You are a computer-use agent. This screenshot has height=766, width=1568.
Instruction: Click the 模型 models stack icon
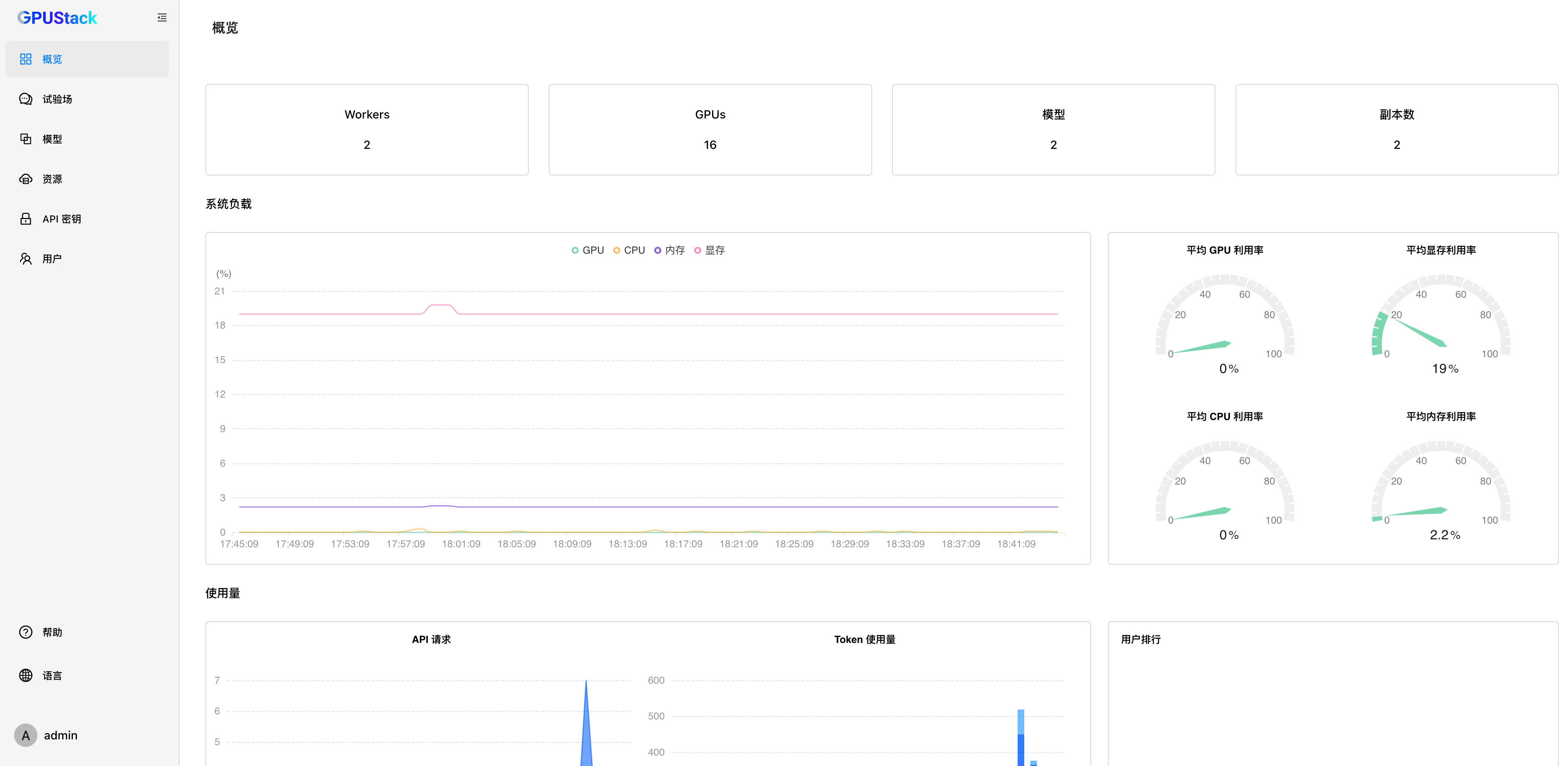click(26, 139)
